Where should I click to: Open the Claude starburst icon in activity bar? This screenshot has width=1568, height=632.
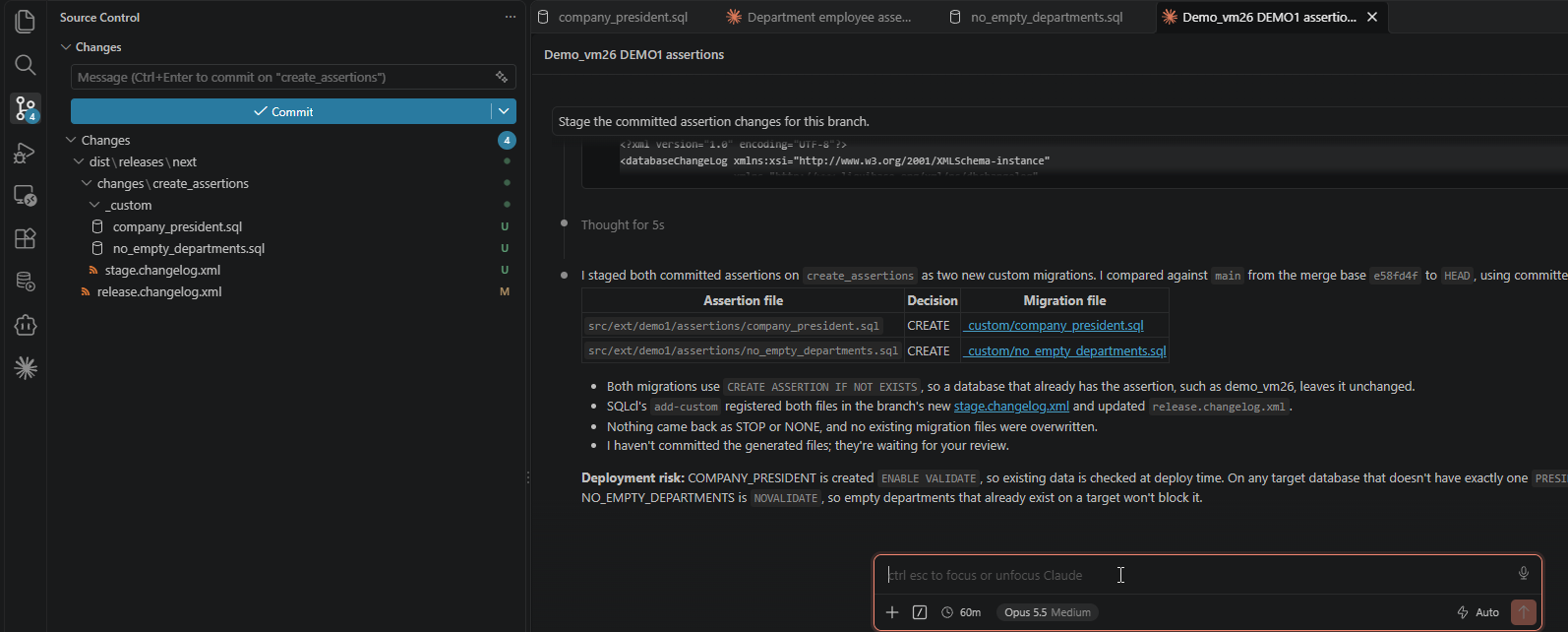(x=26, y=368)
